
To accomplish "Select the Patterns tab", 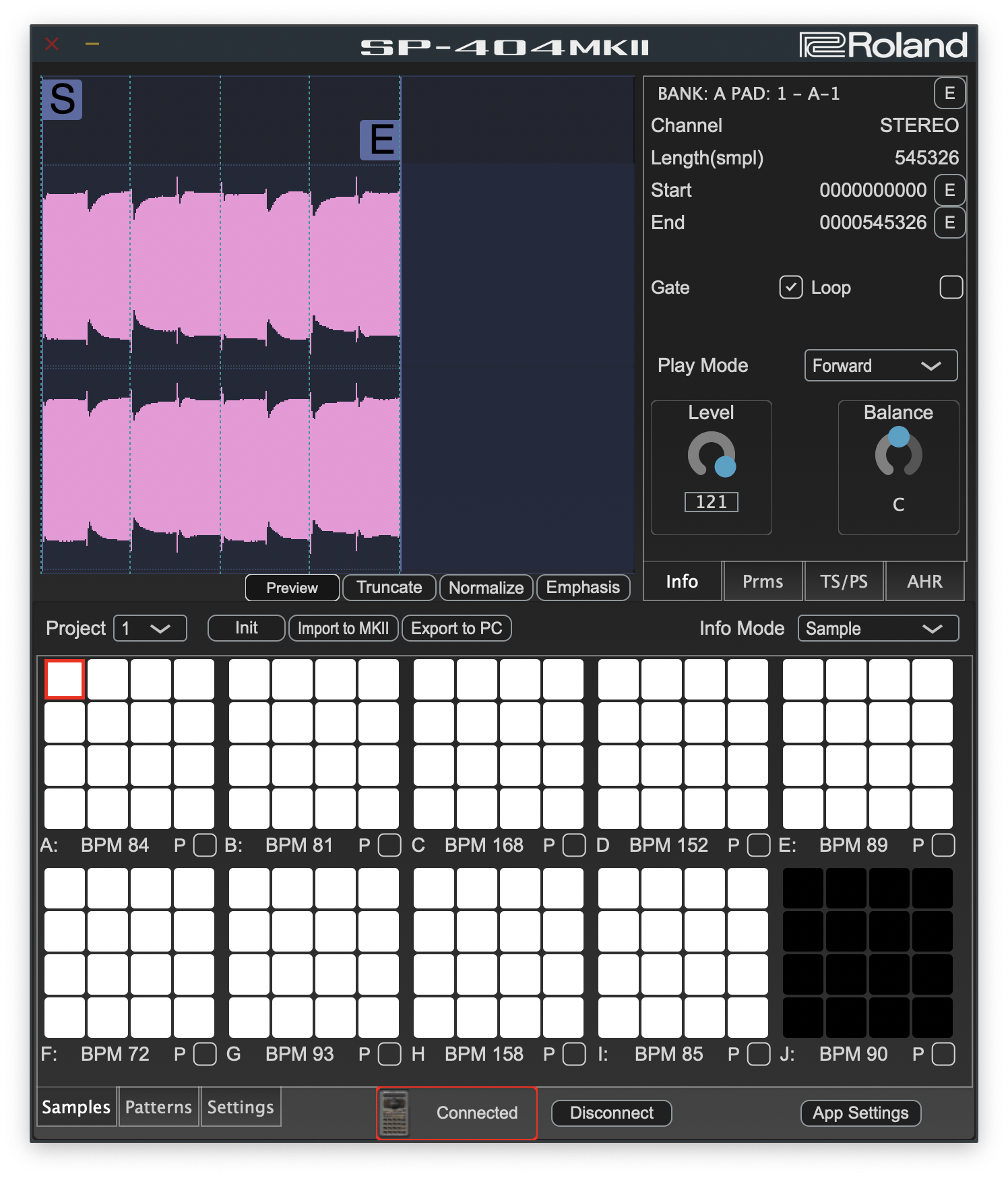I will click(159, 1107).
